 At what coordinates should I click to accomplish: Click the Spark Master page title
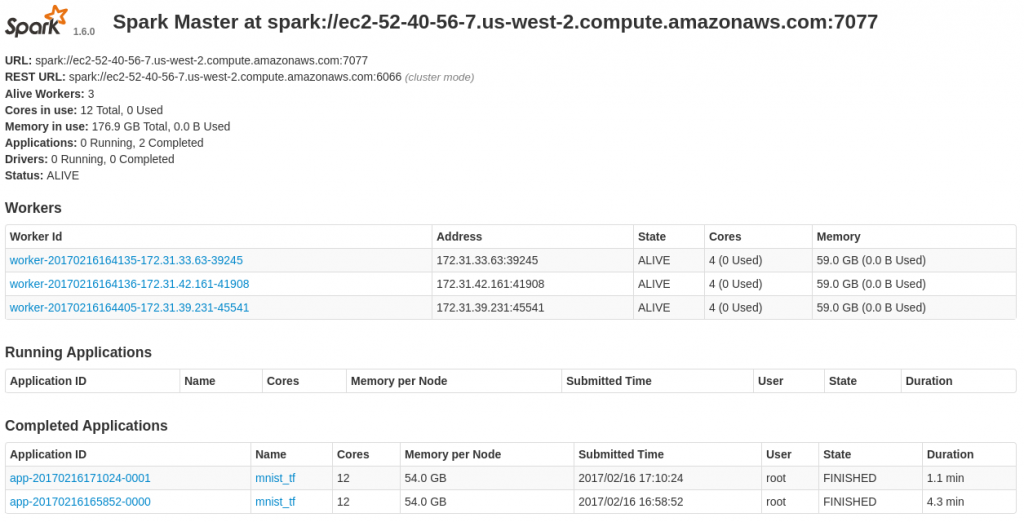(495, 22)
